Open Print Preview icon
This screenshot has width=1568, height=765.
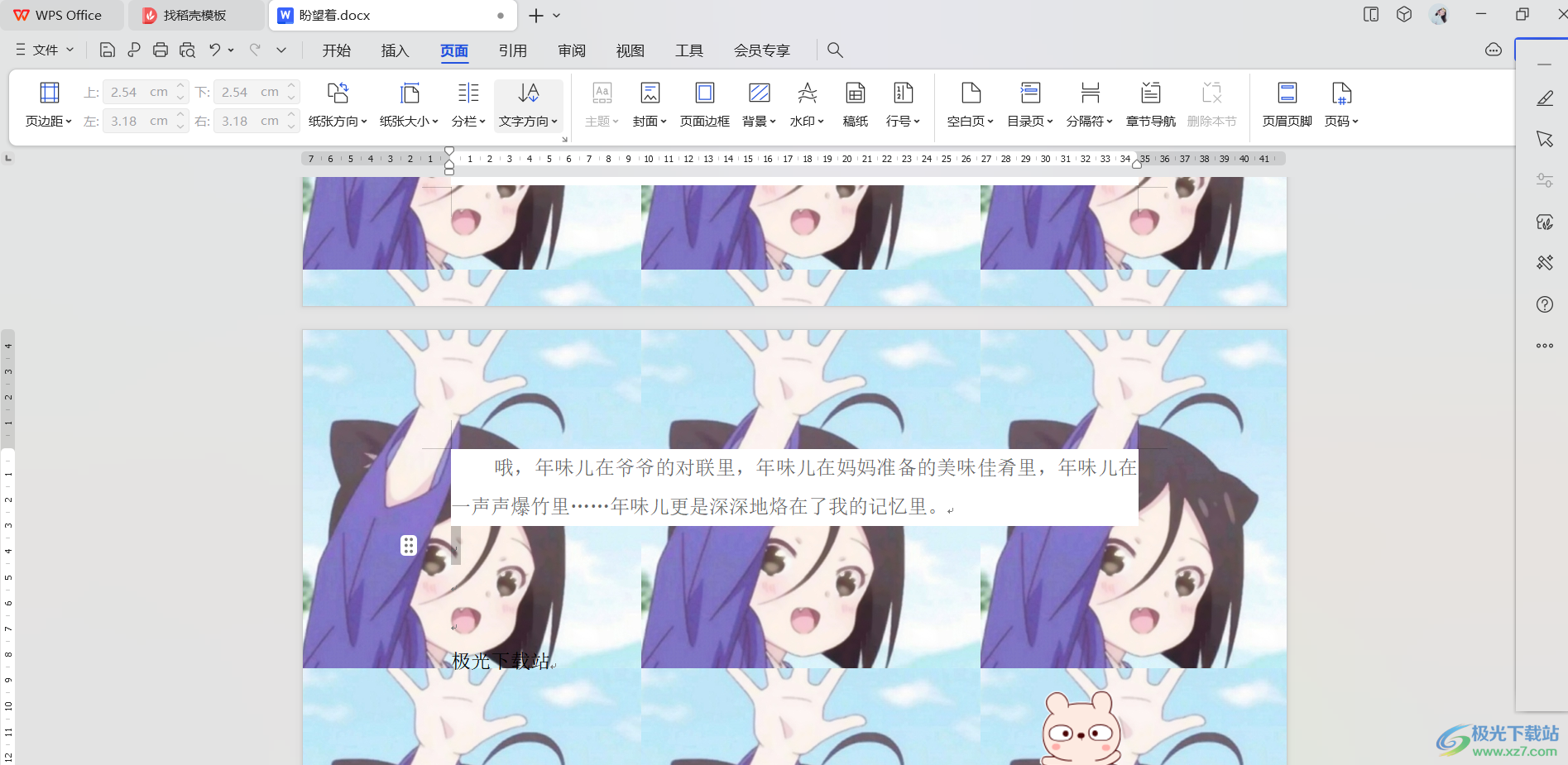188,50
